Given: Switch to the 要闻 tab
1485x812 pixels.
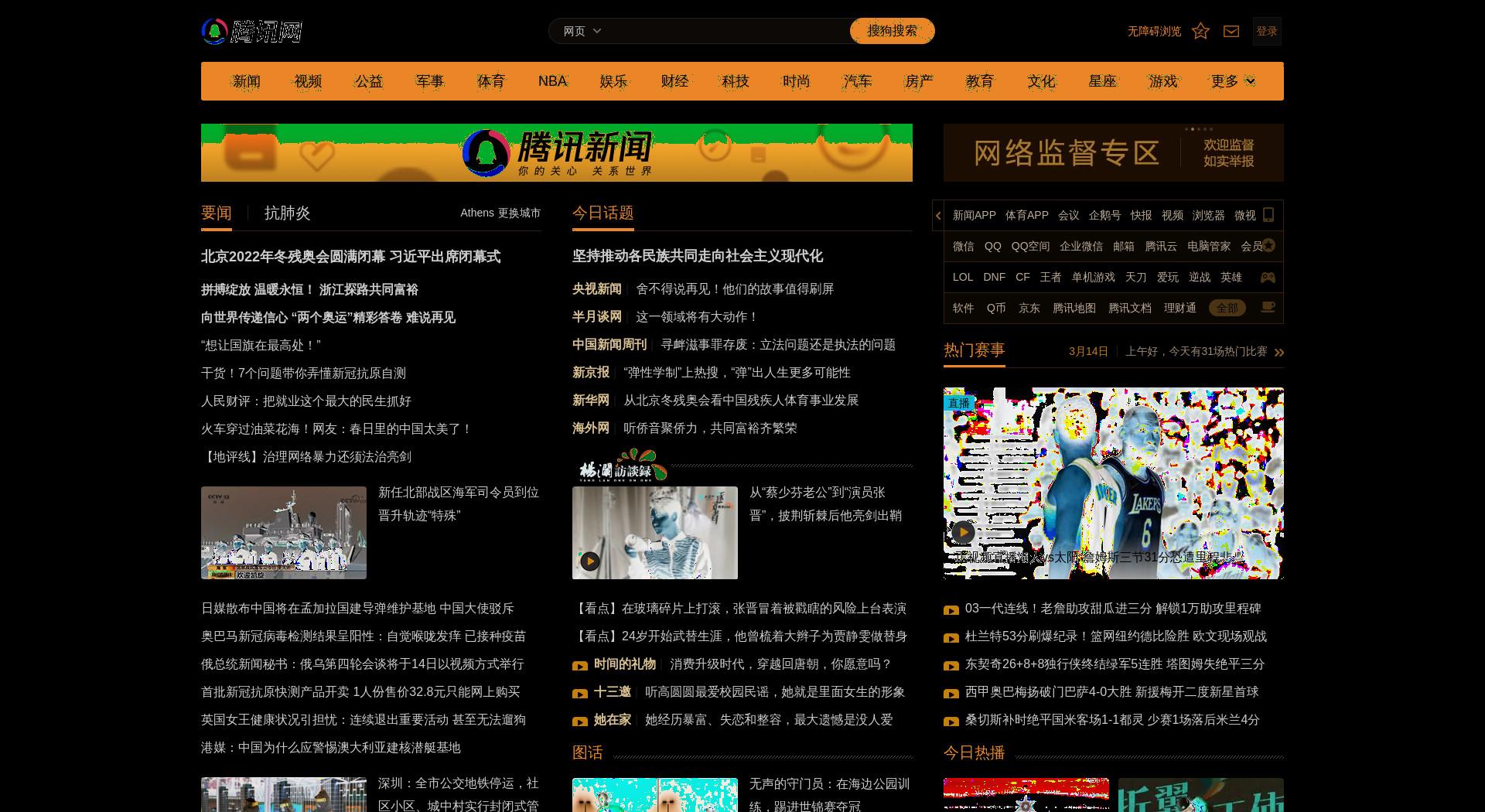Looking at the screenshot, I should pos(217,213).
